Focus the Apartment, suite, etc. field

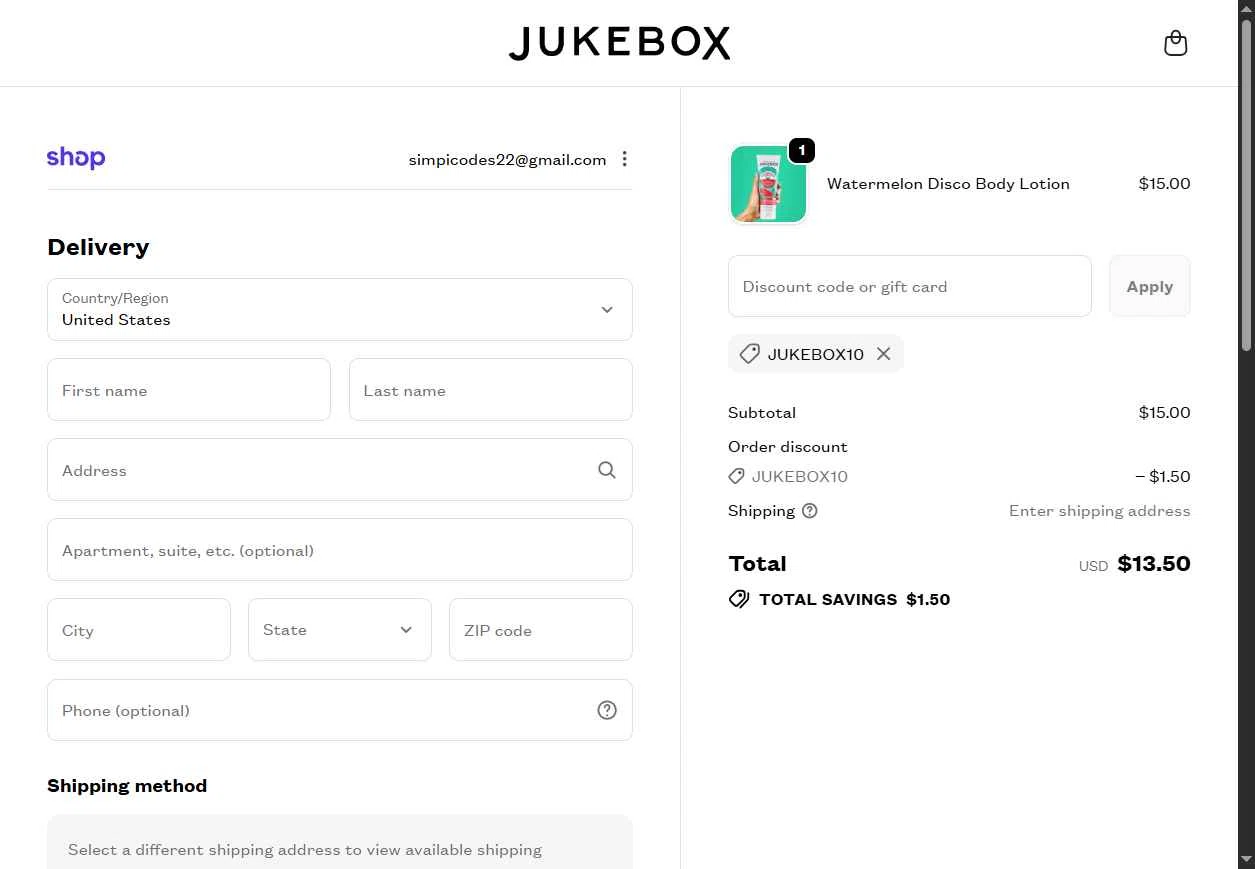point(340,550)
